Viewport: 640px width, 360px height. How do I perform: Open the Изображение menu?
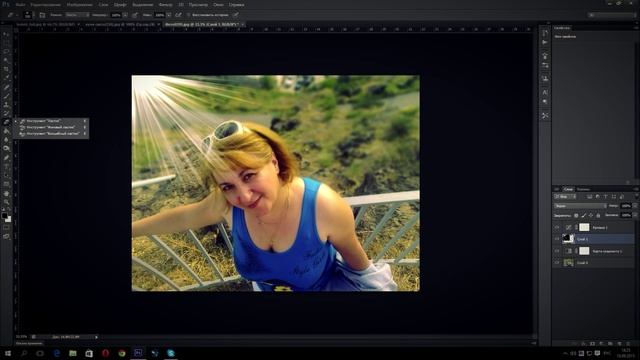(x=80, y=4)
